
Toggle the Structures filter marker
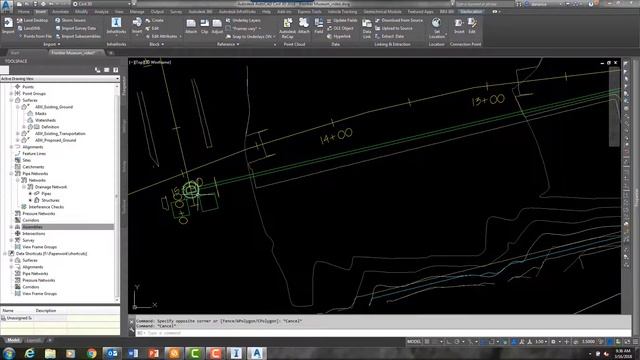click(x=30, y=200)
